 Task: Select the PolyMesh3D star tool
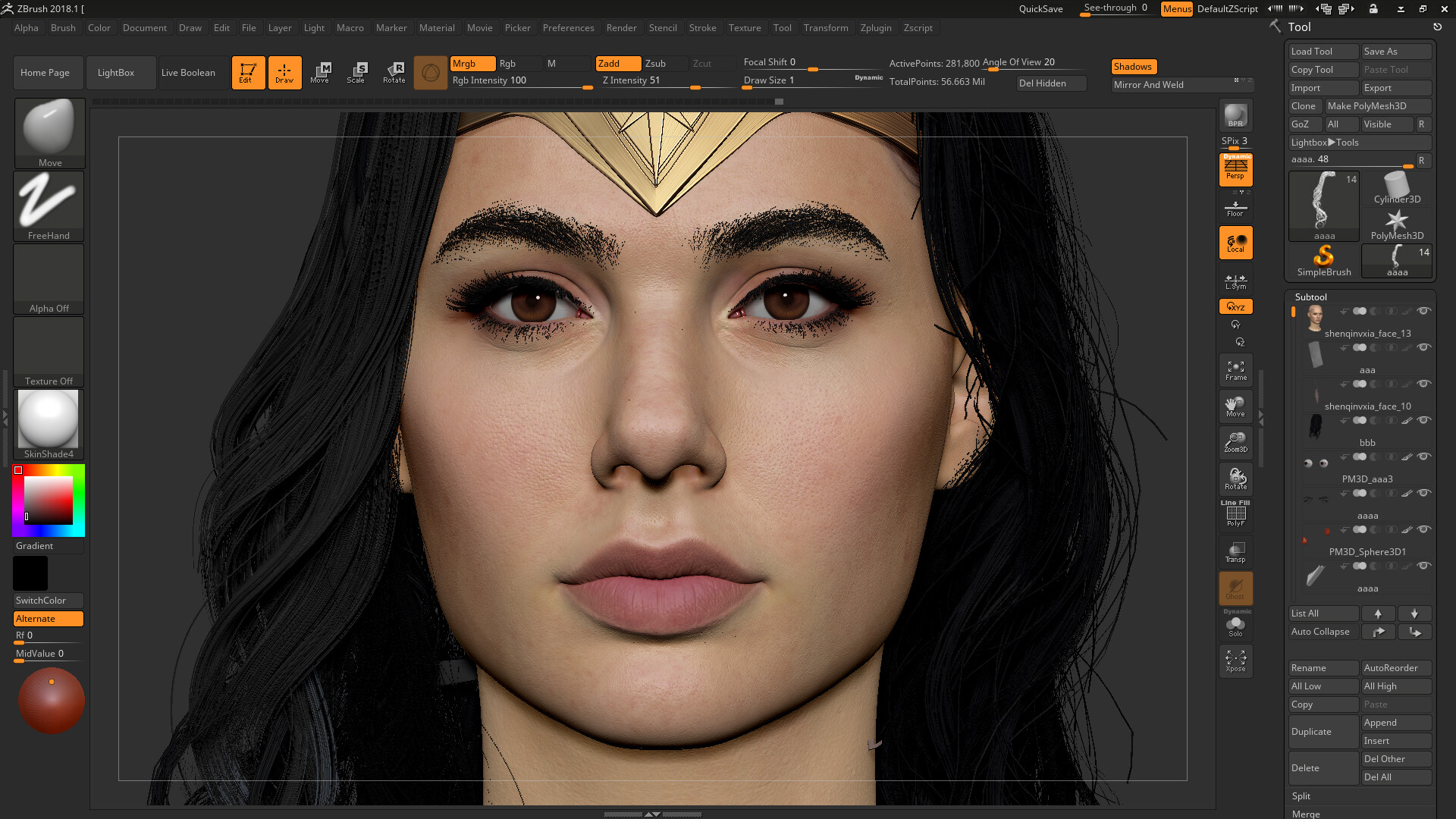click(x=1397, y=225)
